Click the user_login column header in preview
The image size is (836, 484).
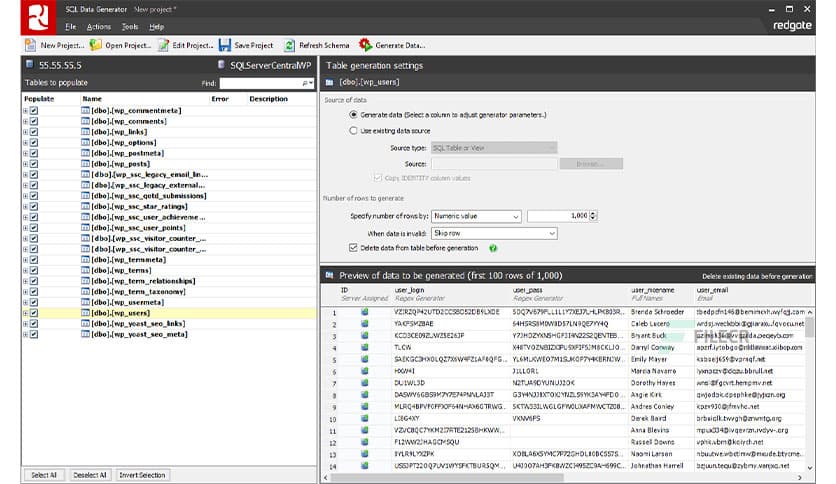click(409, 290)
